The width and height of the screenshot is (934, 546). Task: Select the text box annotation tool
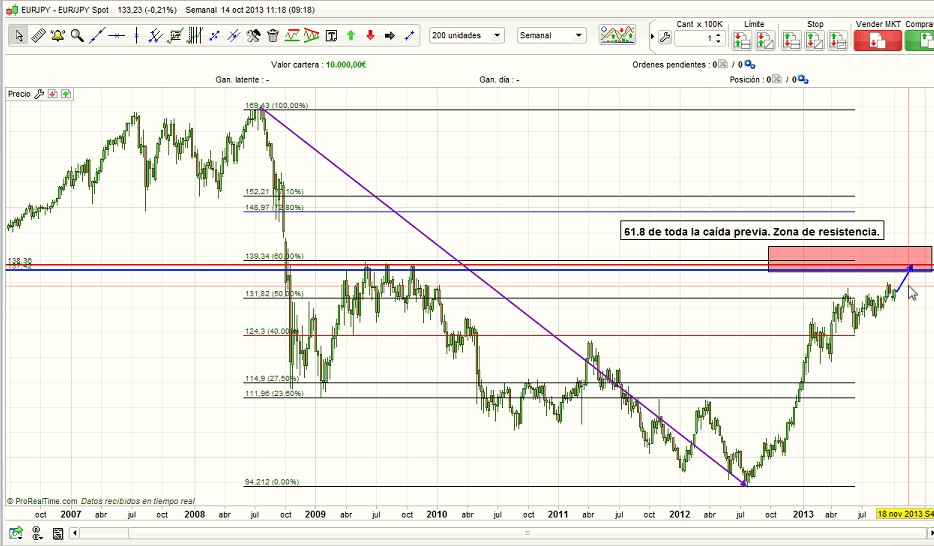332,36
